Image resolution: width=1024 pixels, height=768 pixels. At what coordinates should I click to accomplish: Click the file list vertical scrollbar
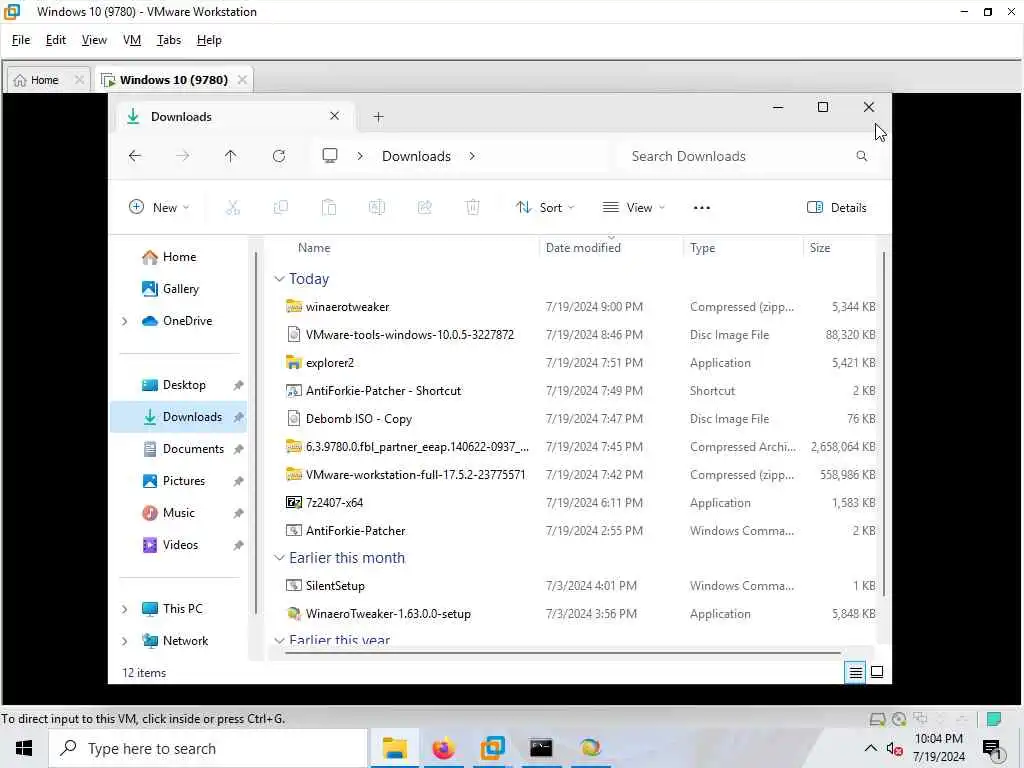click(884, 423)
